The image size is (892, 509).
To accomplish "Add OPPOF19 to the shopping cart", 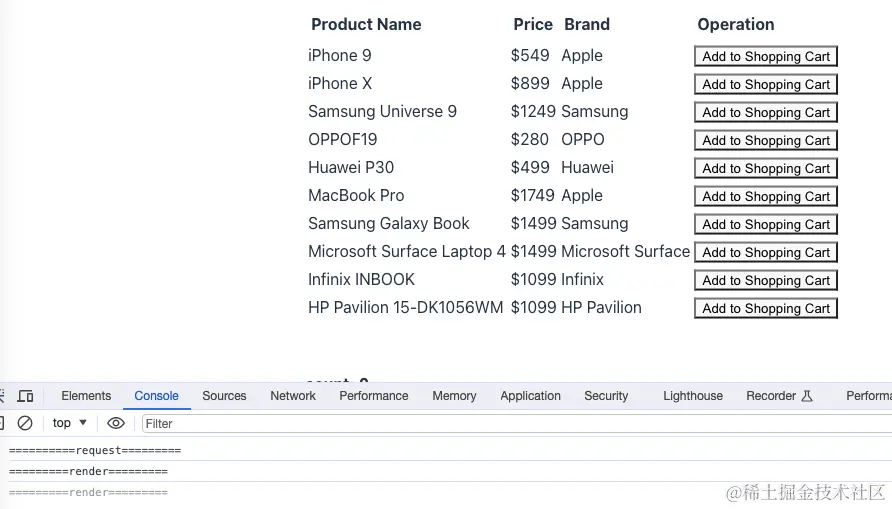I will tap(766, 140).
